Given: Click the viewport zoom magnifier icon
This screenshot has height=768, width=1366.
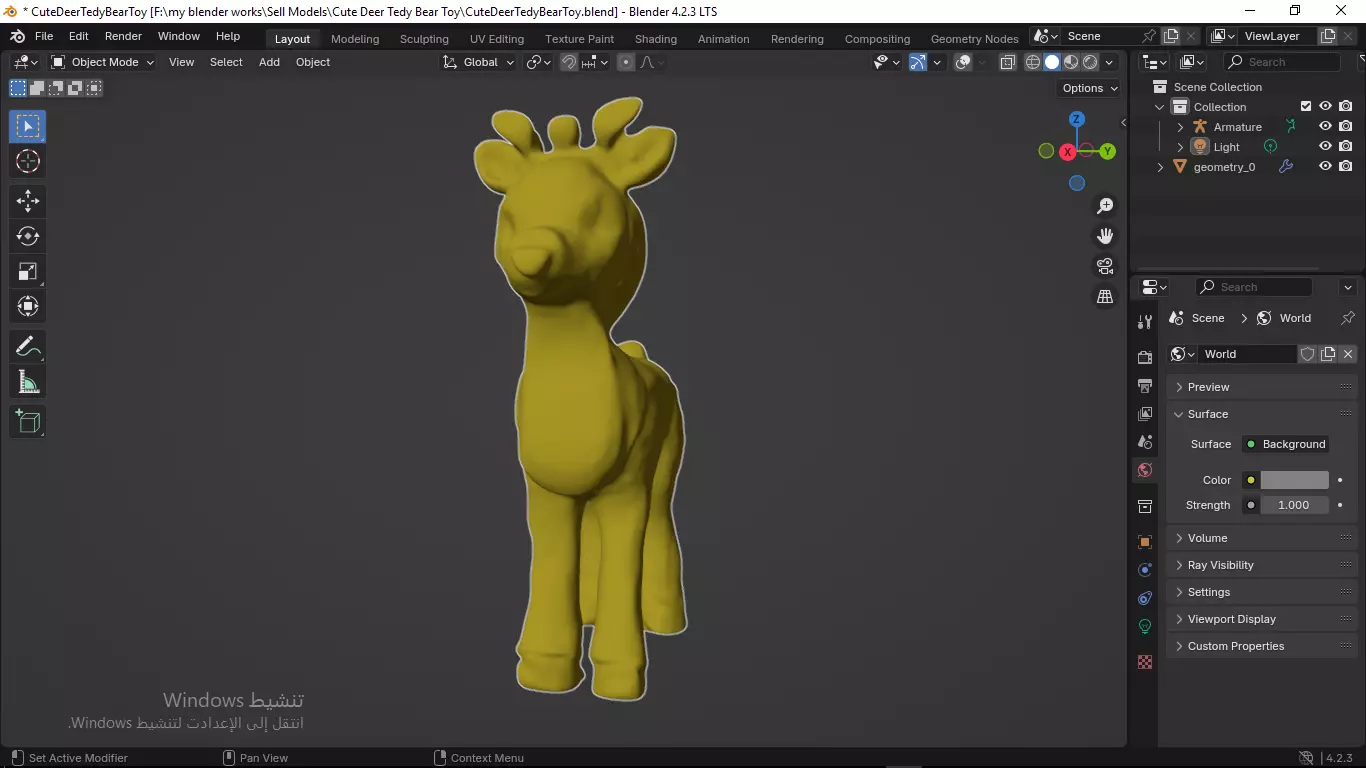Looking at the screenshot, I should tap(1105, 206).
